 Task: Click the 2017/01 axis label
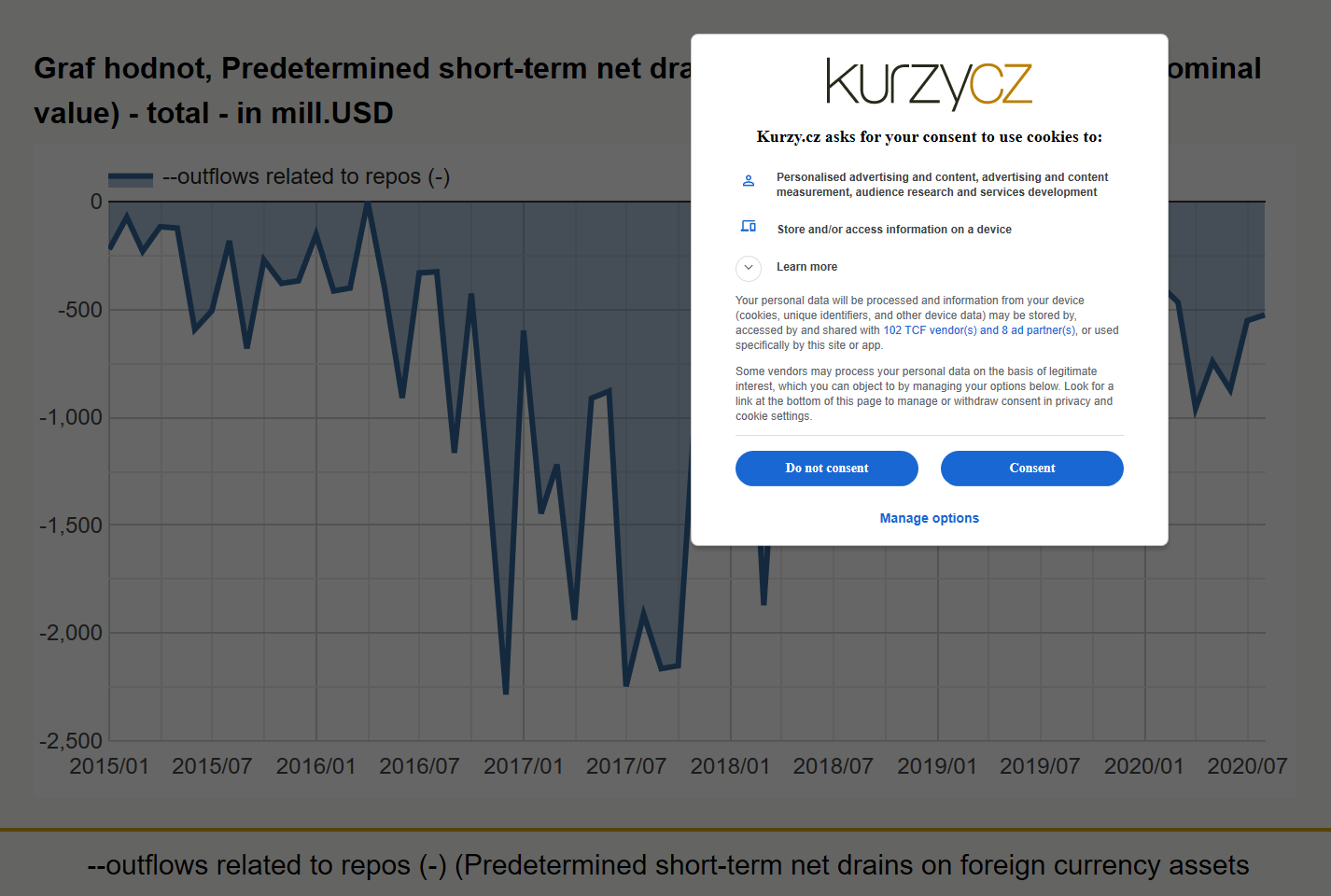[x=523, y=766]
